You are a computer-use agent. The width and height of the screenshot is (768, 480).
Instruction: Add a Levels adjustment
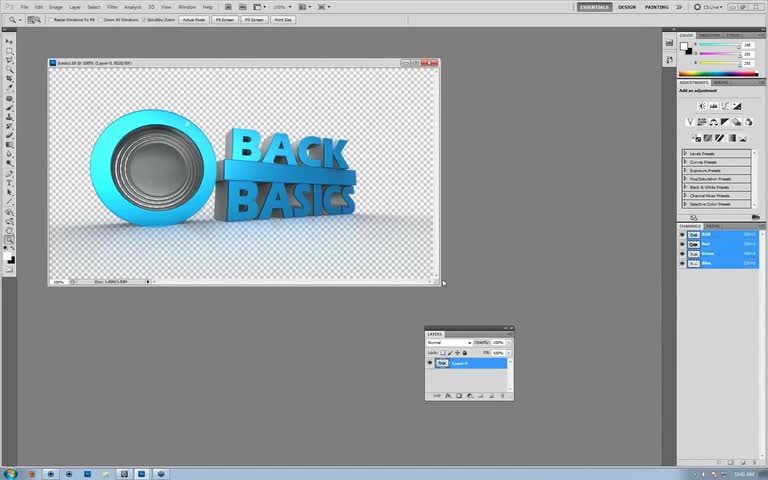[x=714, y=106]
